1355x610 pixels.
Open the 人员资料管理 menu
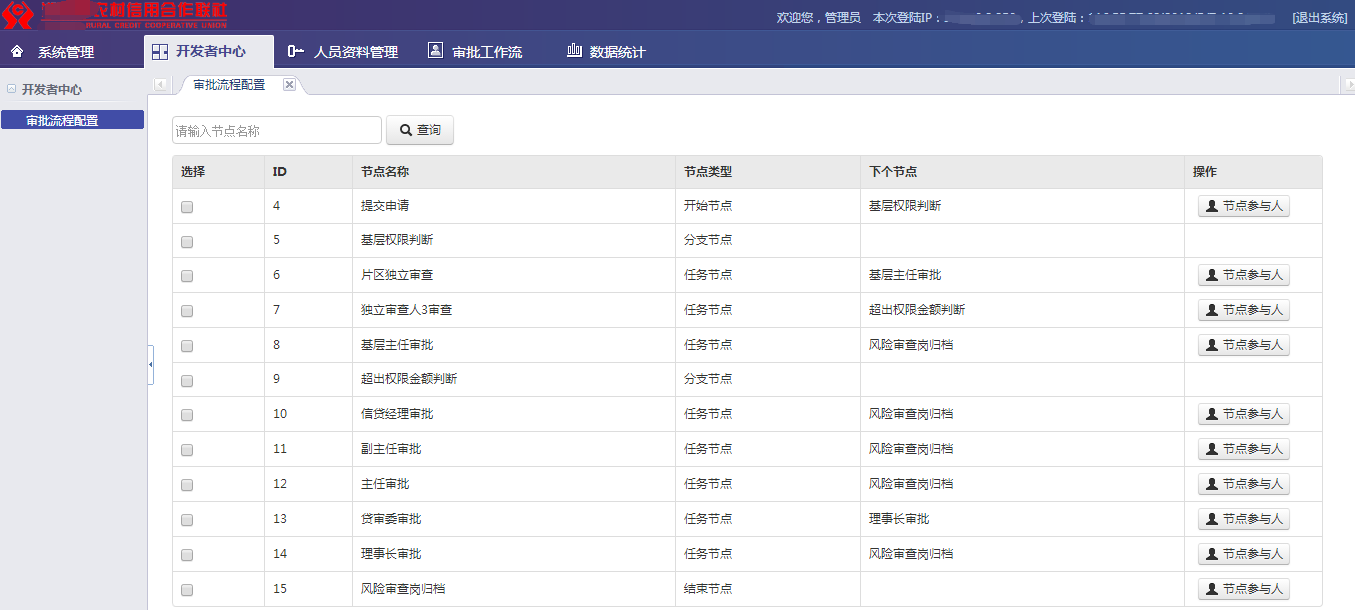pos(355,52)
